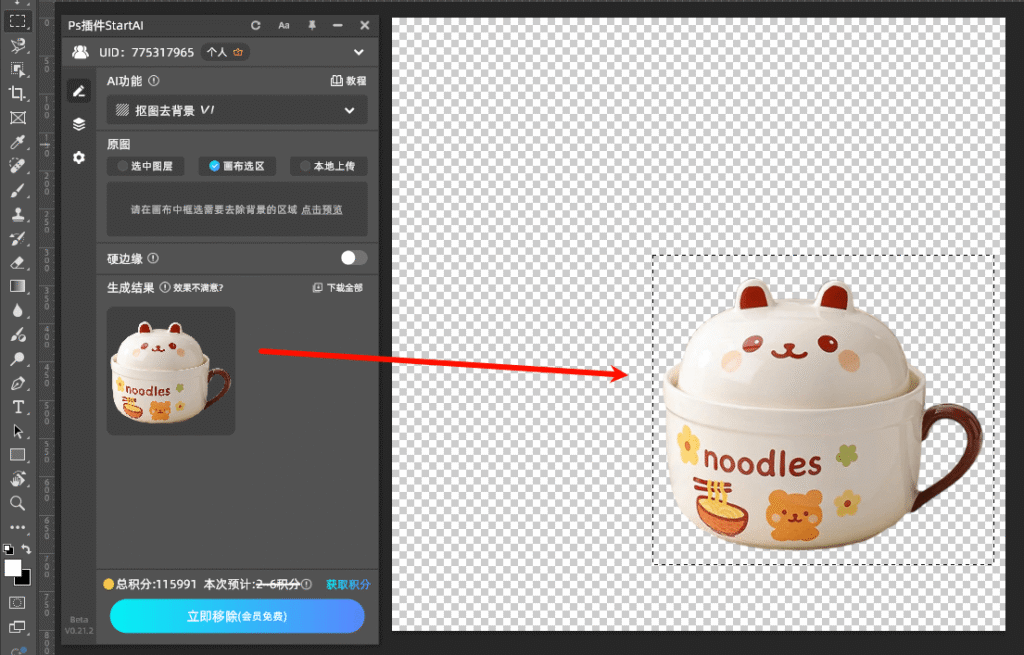Click the foreground color swatch

pos(13,568)
